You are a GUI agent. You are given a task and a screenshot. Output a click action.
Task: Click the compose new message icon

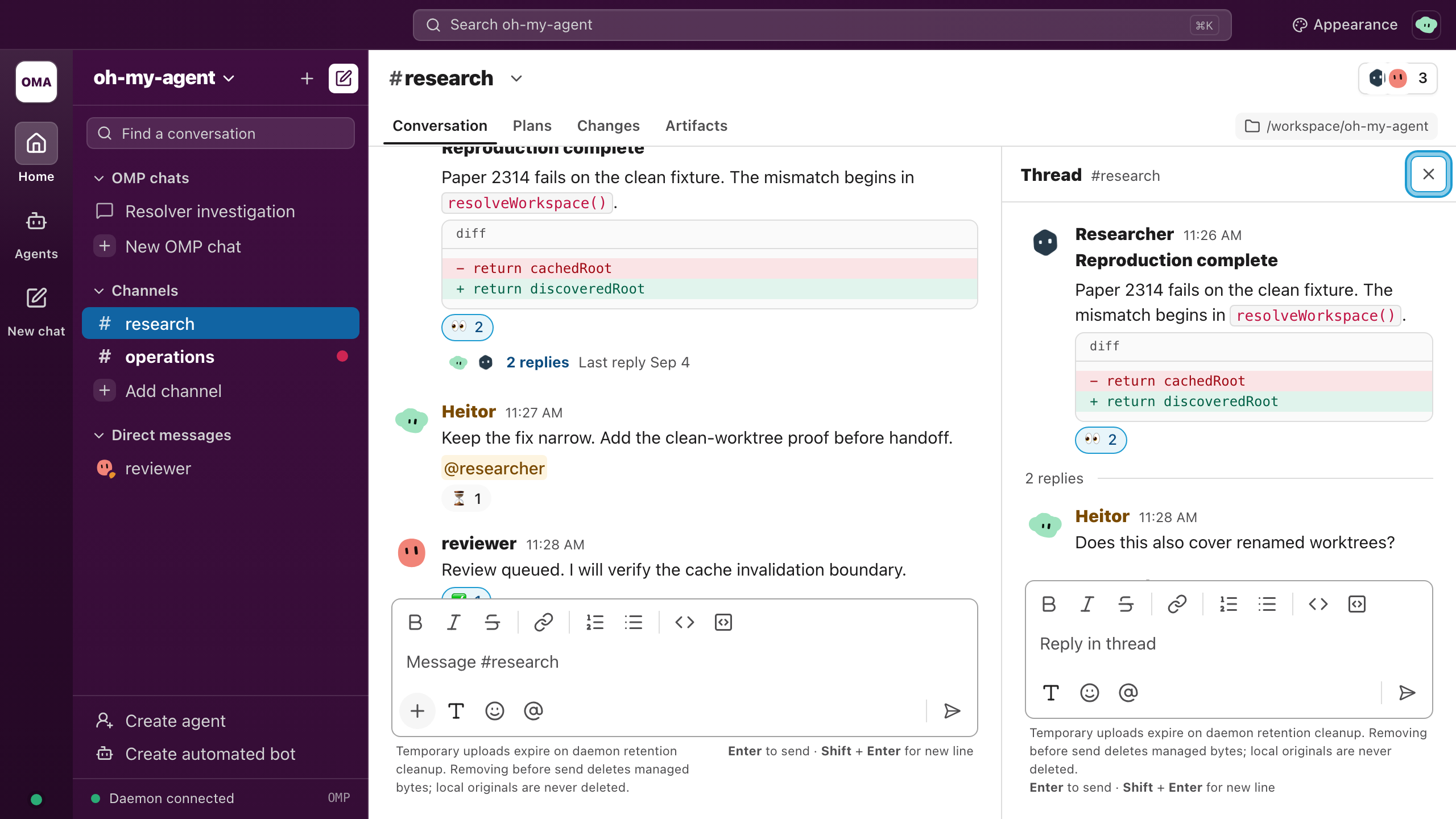[x=343, y=78]
